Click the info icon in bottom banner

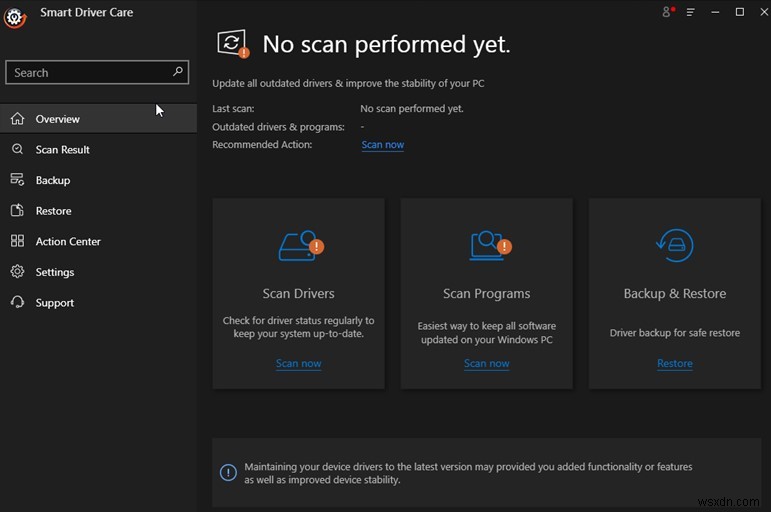point(228,472)
